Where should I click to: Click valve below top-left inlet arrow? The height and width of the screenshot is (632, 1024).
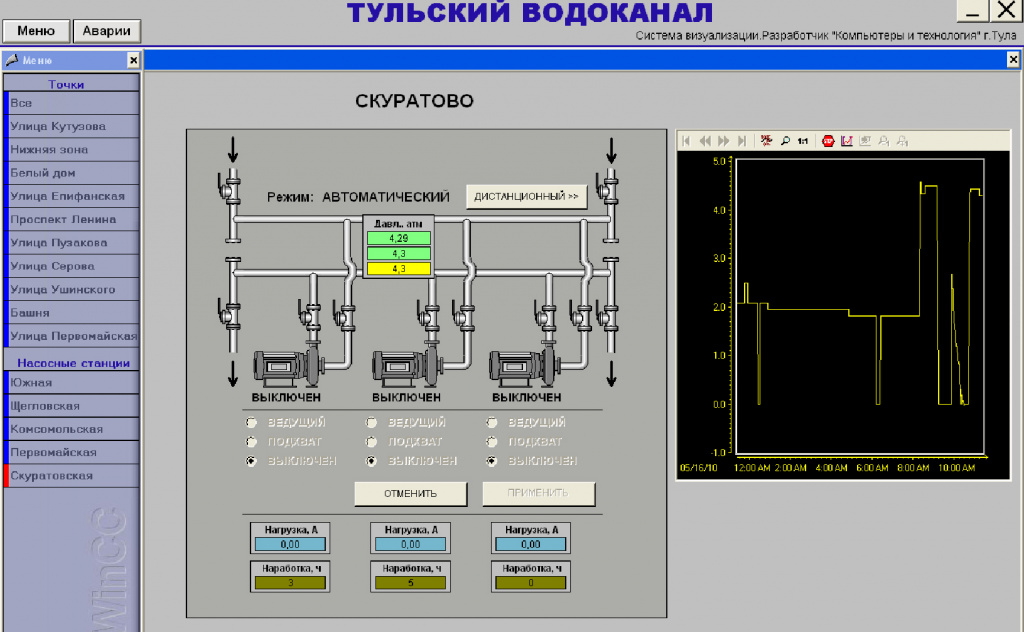click(230, 190)
